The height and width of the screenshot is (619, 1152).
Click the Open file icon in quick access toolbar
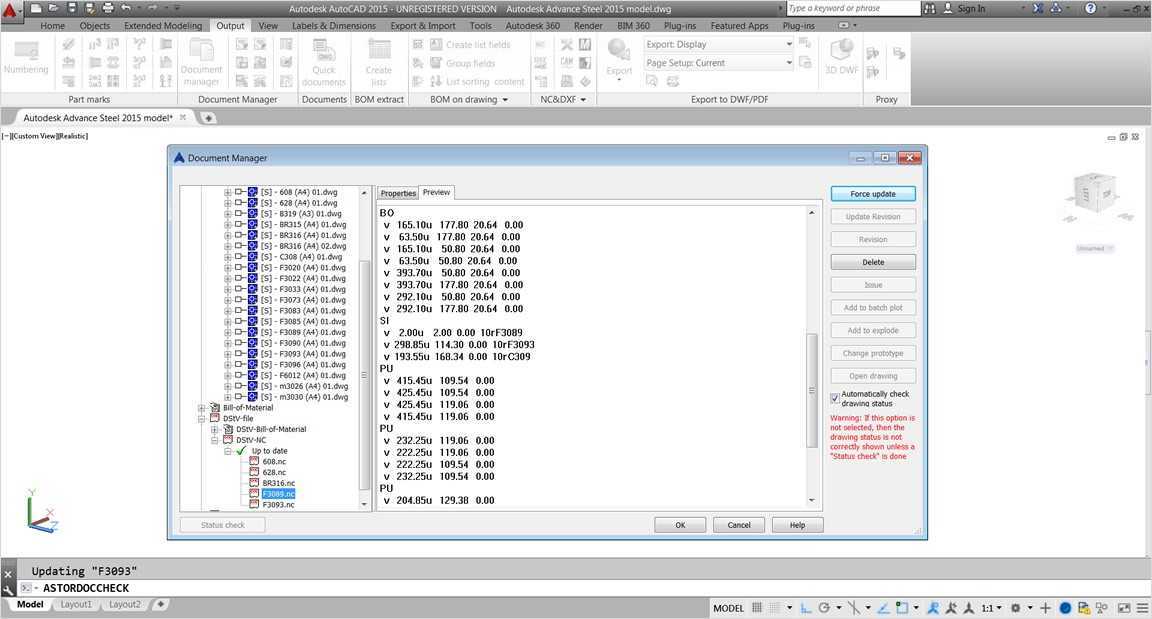tap(54, 8)
